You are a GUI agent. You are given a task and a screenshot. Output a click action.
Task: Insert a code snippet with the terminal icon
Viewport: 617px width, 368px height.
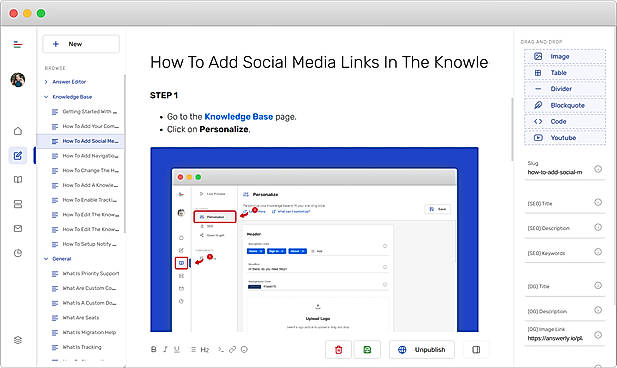(x=221, y=350)
